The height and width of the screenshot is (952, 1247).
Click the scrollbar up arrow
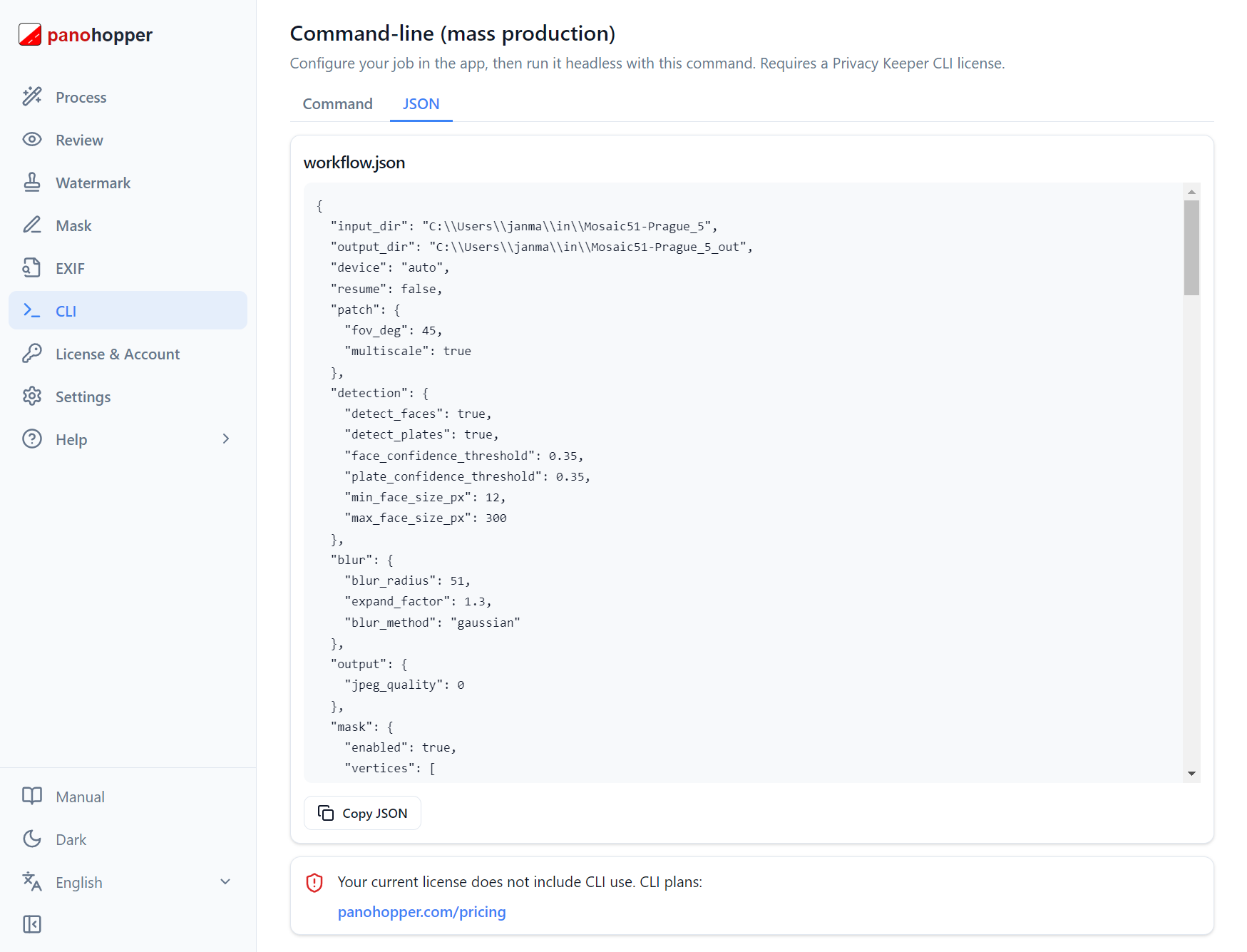coord(1191,192)
